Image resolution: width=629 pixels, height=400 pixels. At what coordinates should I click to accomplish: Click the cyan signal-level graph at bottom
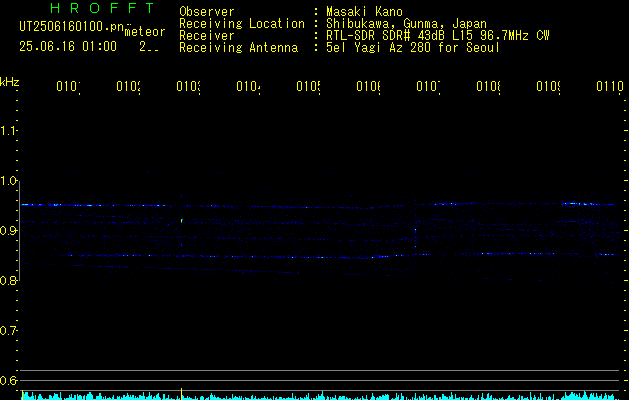[321, 396]
